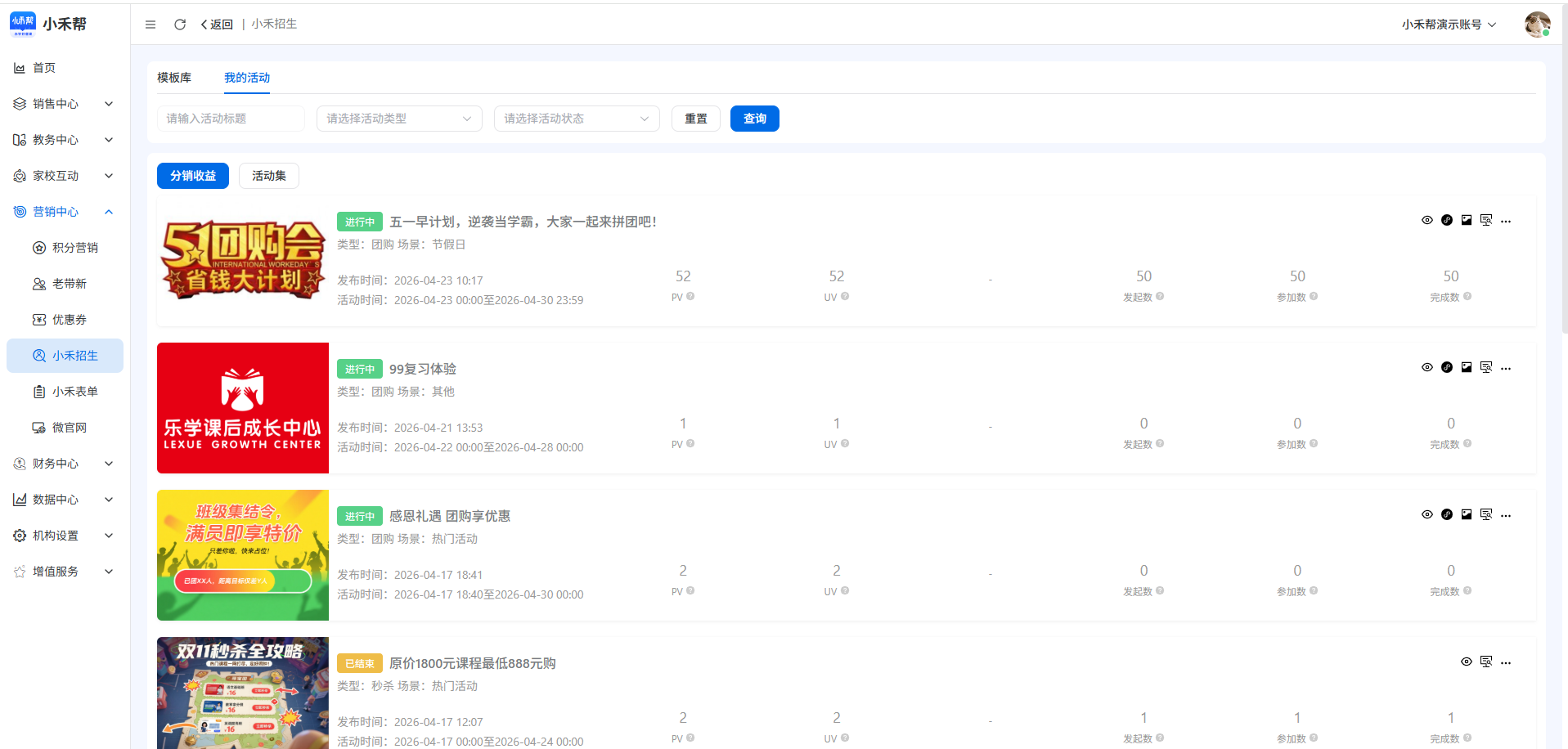Click the link icon on 99复习体验 activity

[x=1446, y=367]
